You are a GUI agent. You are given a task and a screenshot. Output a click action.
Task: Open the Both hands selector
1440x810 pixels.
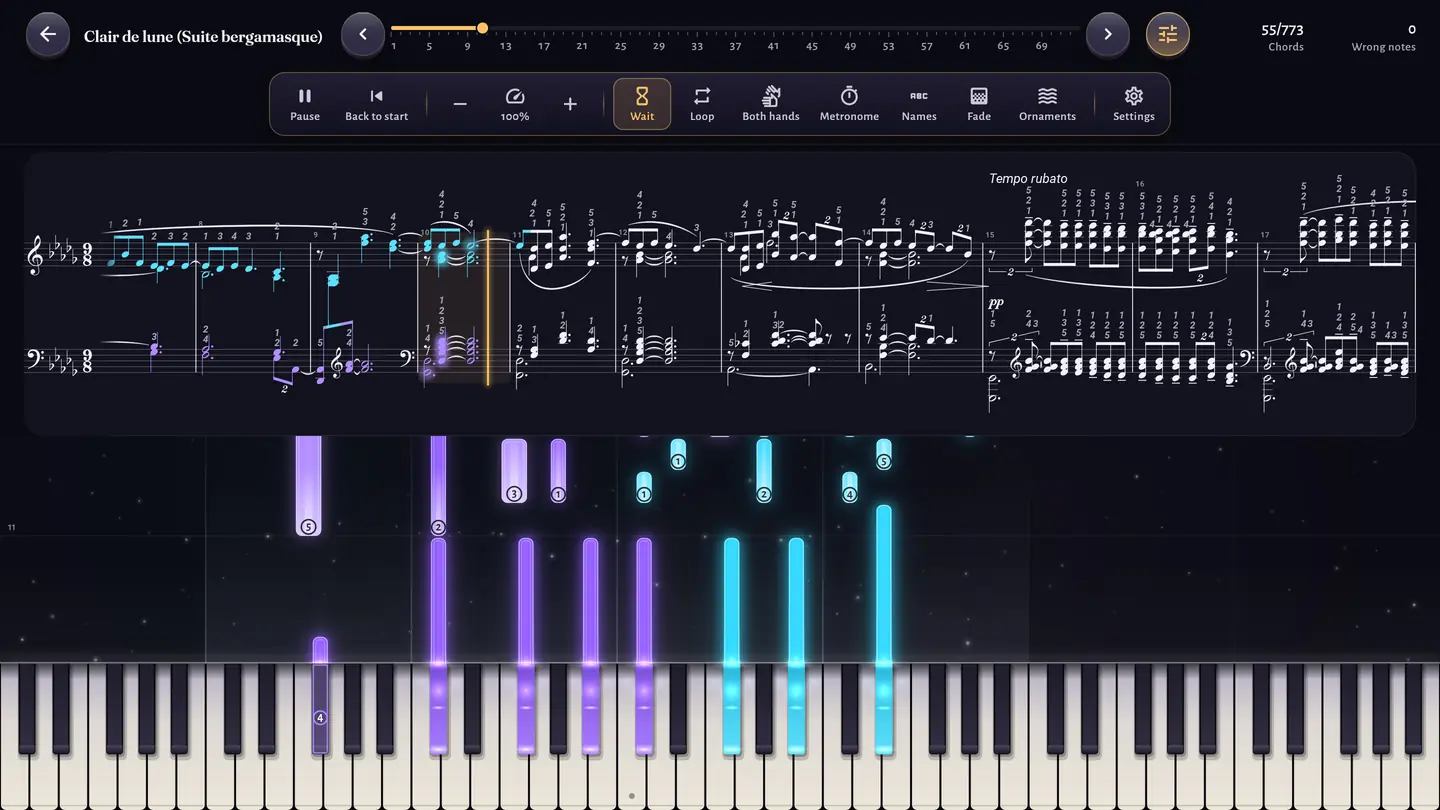771,104
